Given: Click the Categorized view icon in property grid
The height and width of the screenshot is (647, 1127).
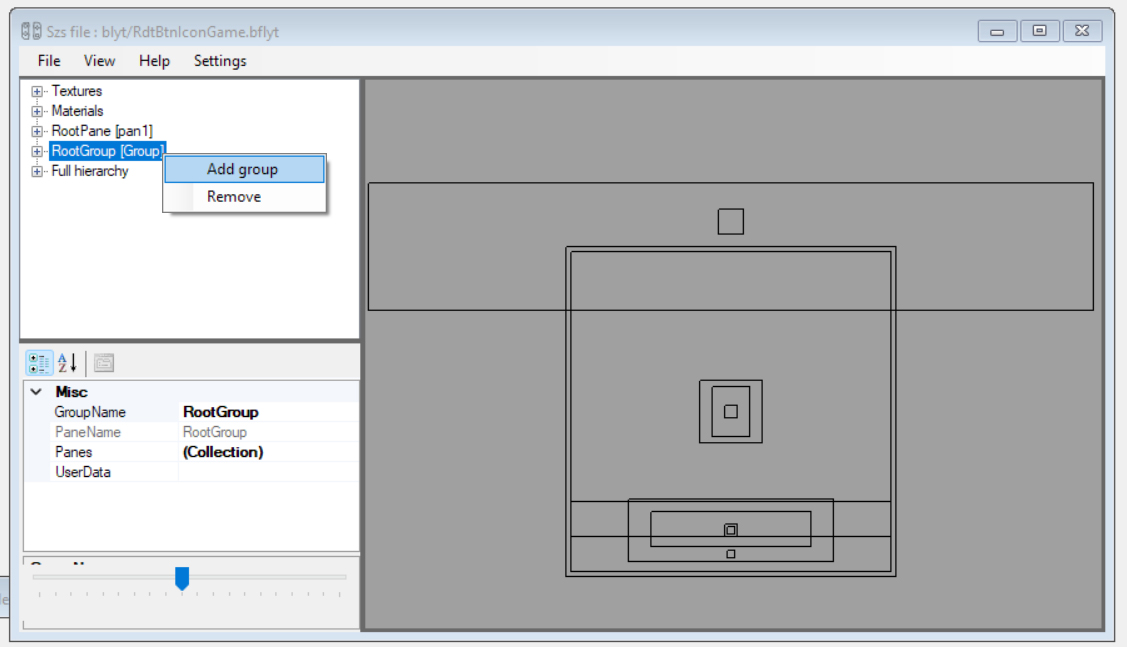Looking at the screenshot, I should 40,363.
